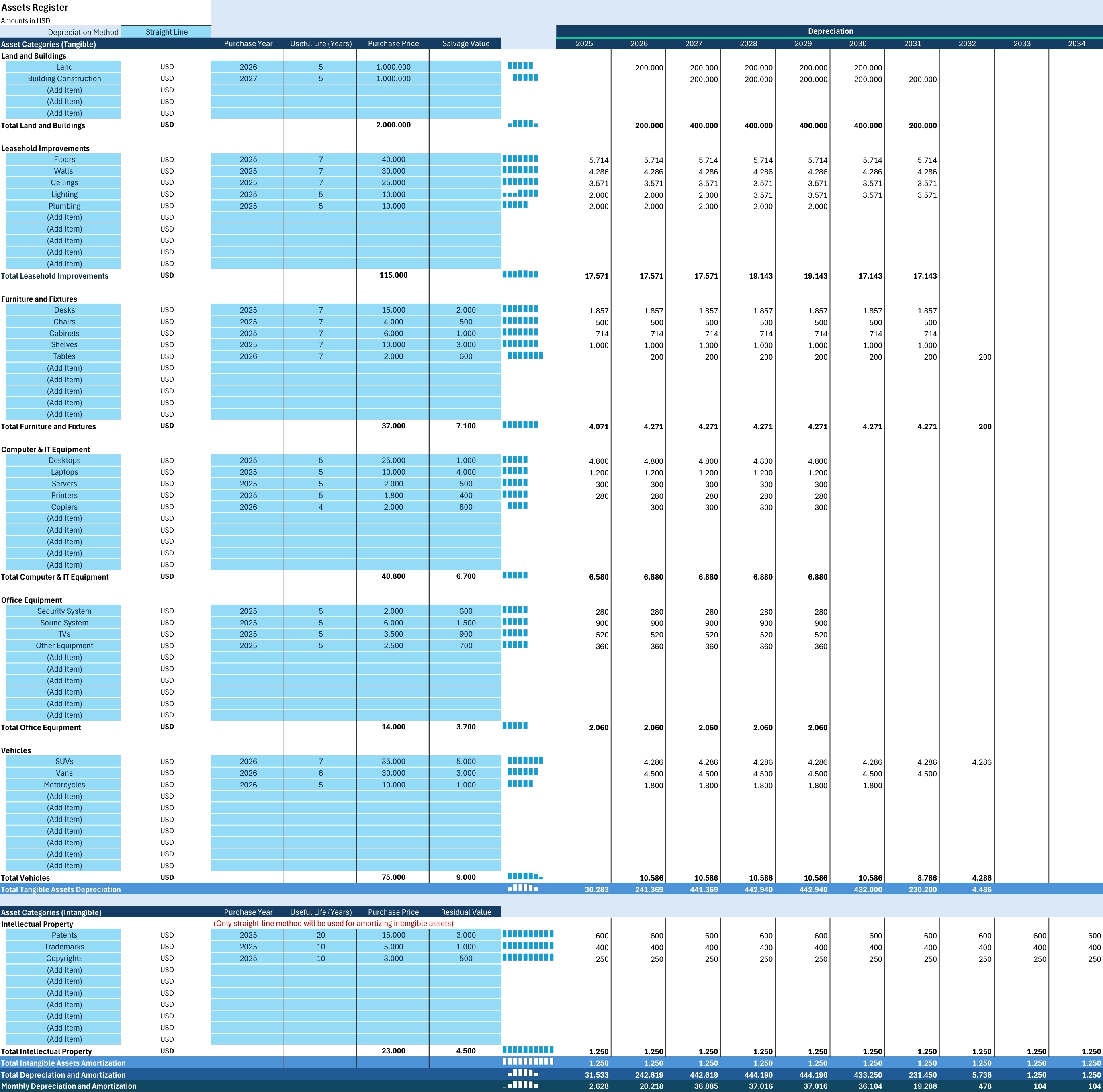Click the Laptops salvage value 4.000
This screenshot has height=1092, width=1103.
465,472
